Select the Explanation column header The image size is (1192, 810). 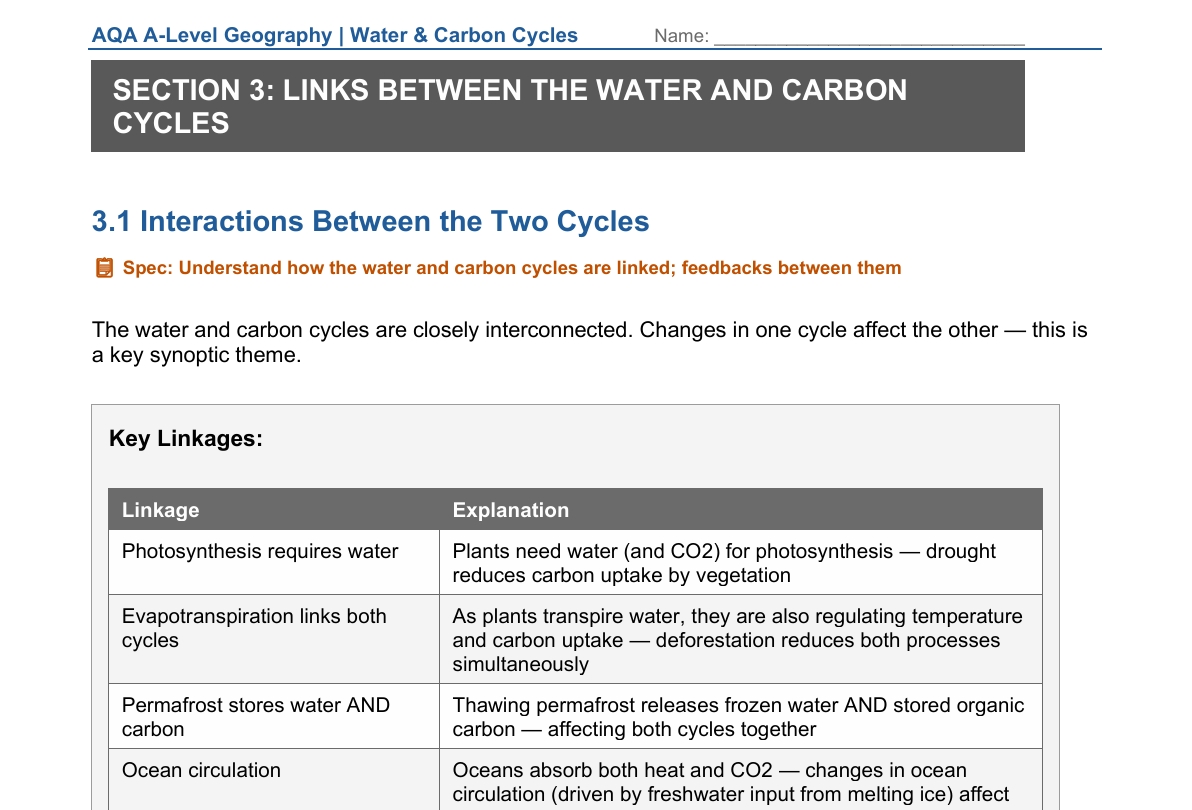741,510
